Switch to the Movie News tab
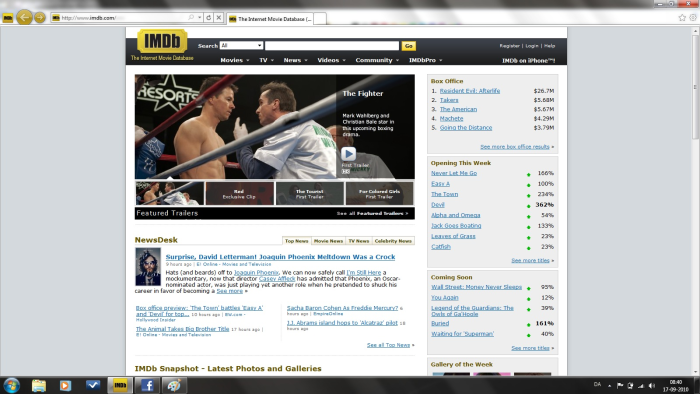 pos(328,241)
